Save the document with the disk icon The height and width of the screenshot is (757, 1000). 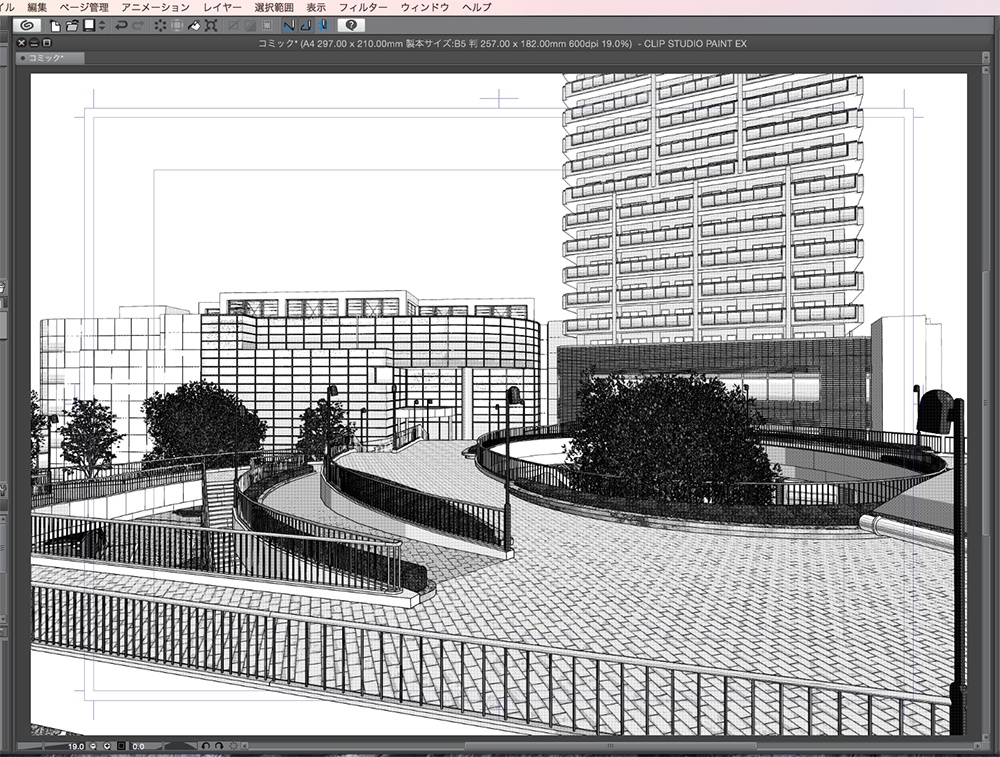pyautogui.click(x=89, y=26)
